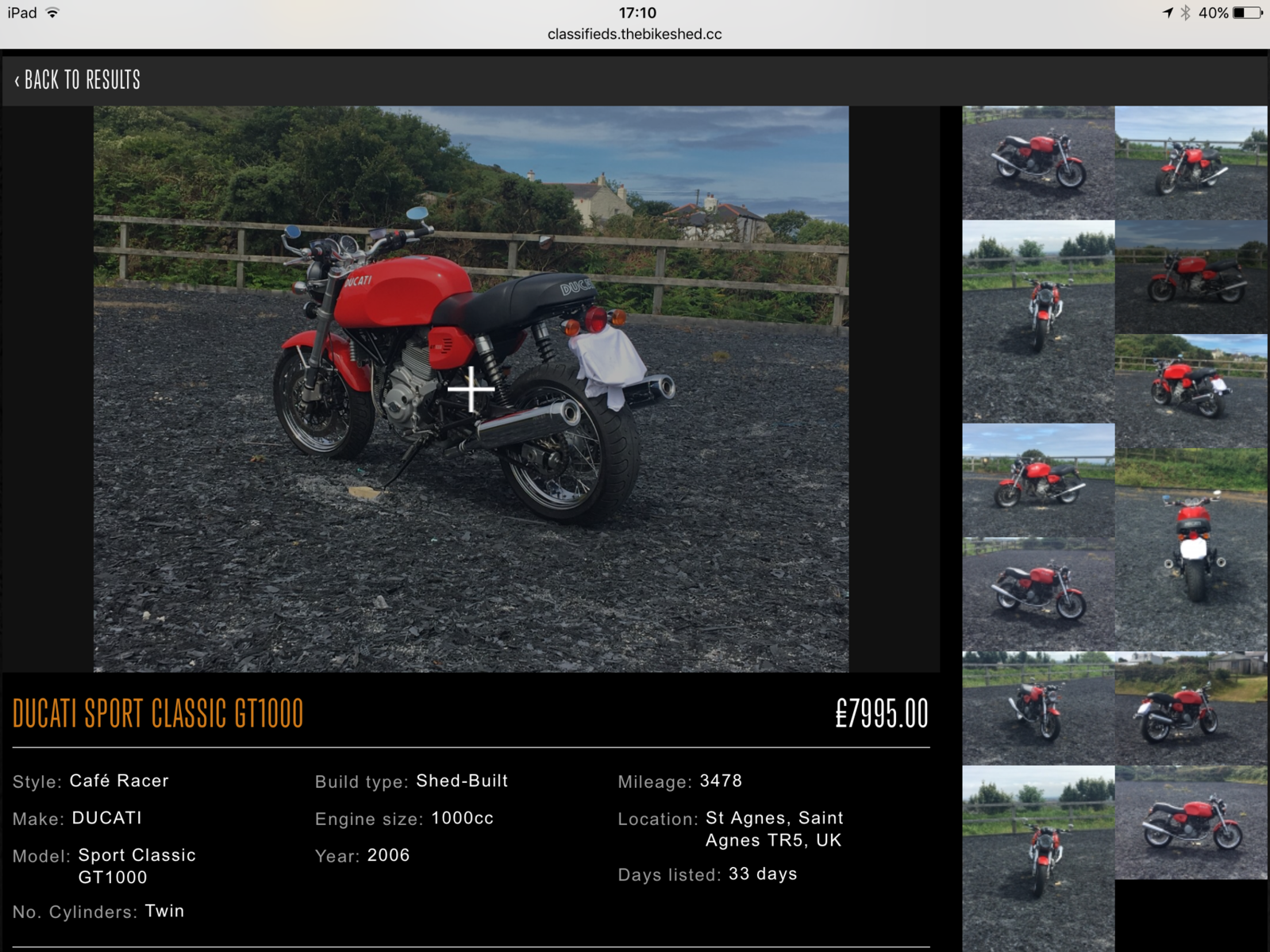Open fourth-row left thumbnail with blue sky
Screen dimensions: 1270x952
(1038, 480)
